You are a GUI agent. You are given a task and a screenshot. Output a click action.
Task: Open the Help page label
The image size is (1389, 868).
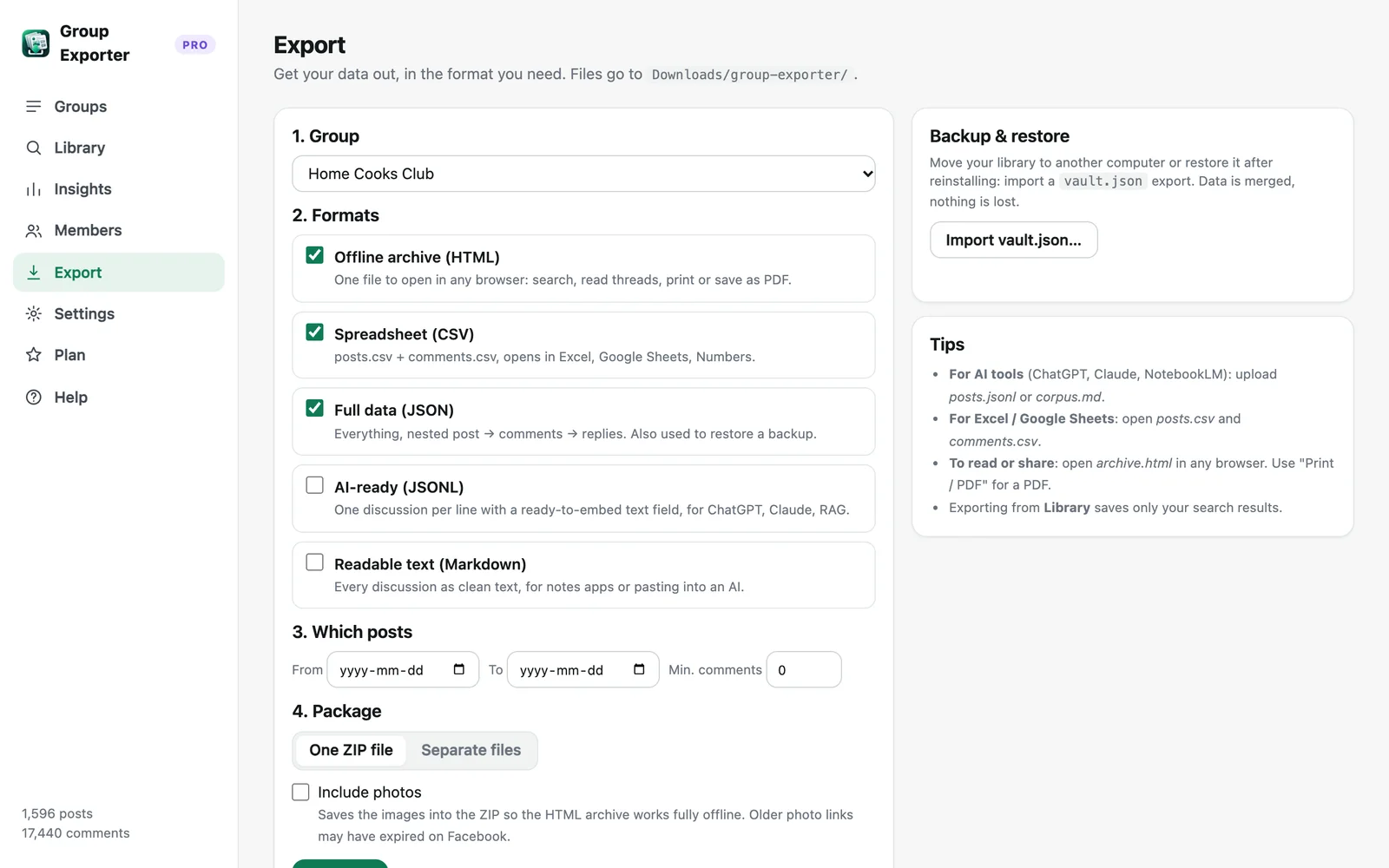click(70, 398)
